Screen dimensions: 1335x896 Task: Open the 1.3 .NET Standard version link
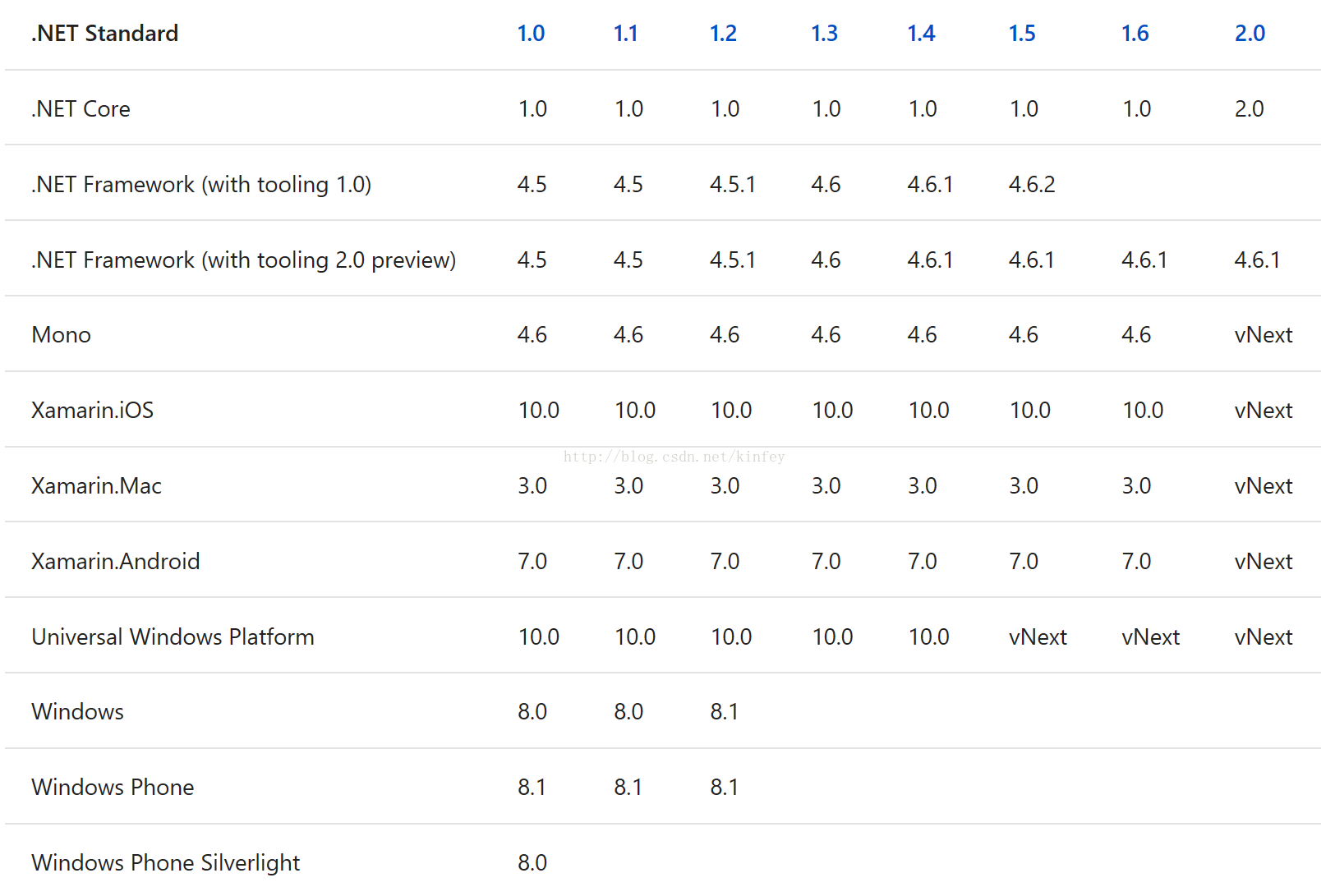click(824, 34)
